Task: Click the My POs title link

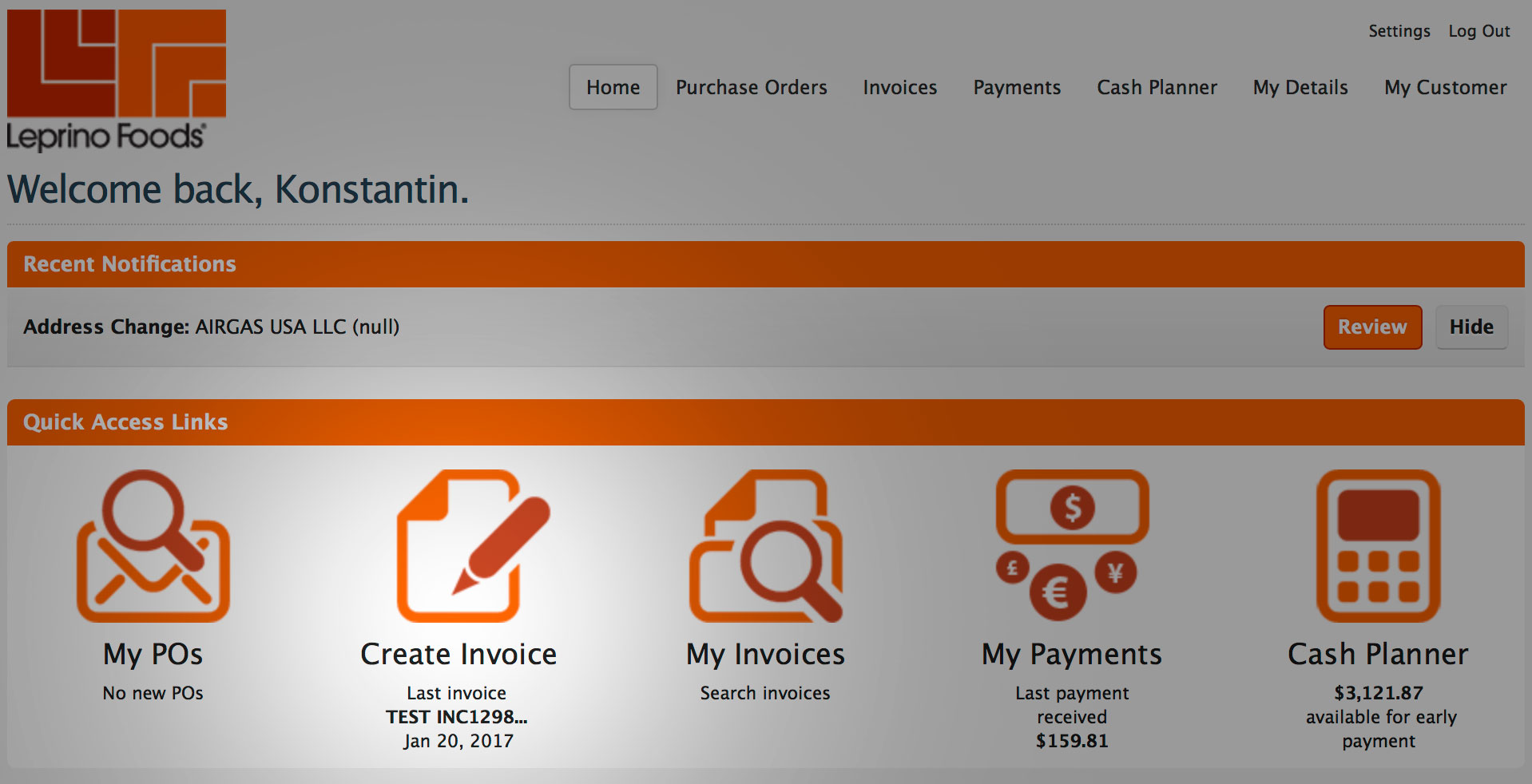Action: pyautogui.click(x=153, y=655)
